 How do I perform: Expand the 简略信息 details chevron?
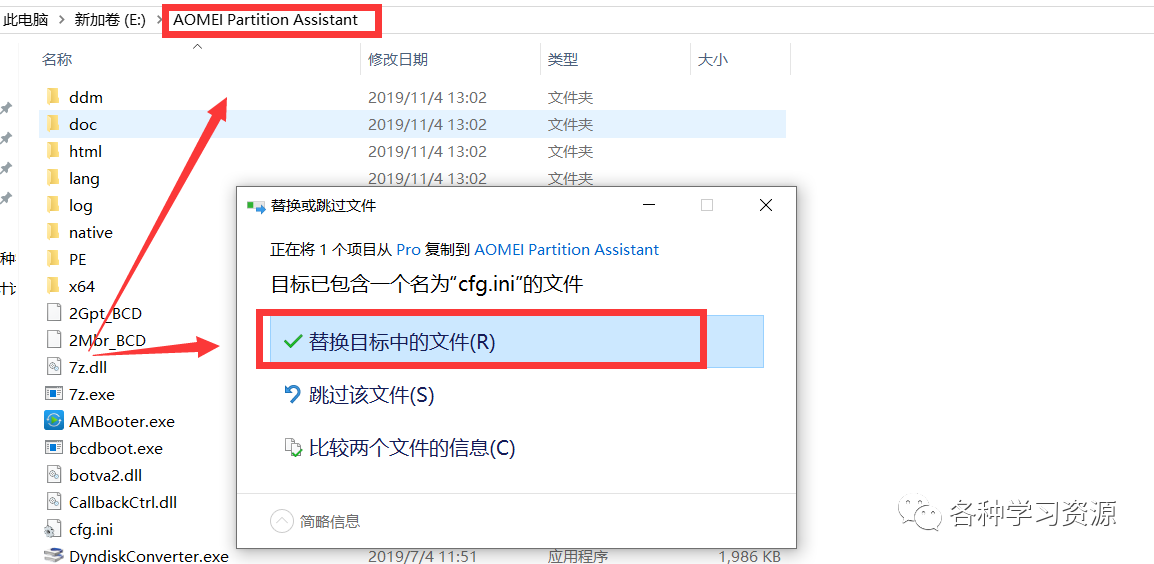282,522
